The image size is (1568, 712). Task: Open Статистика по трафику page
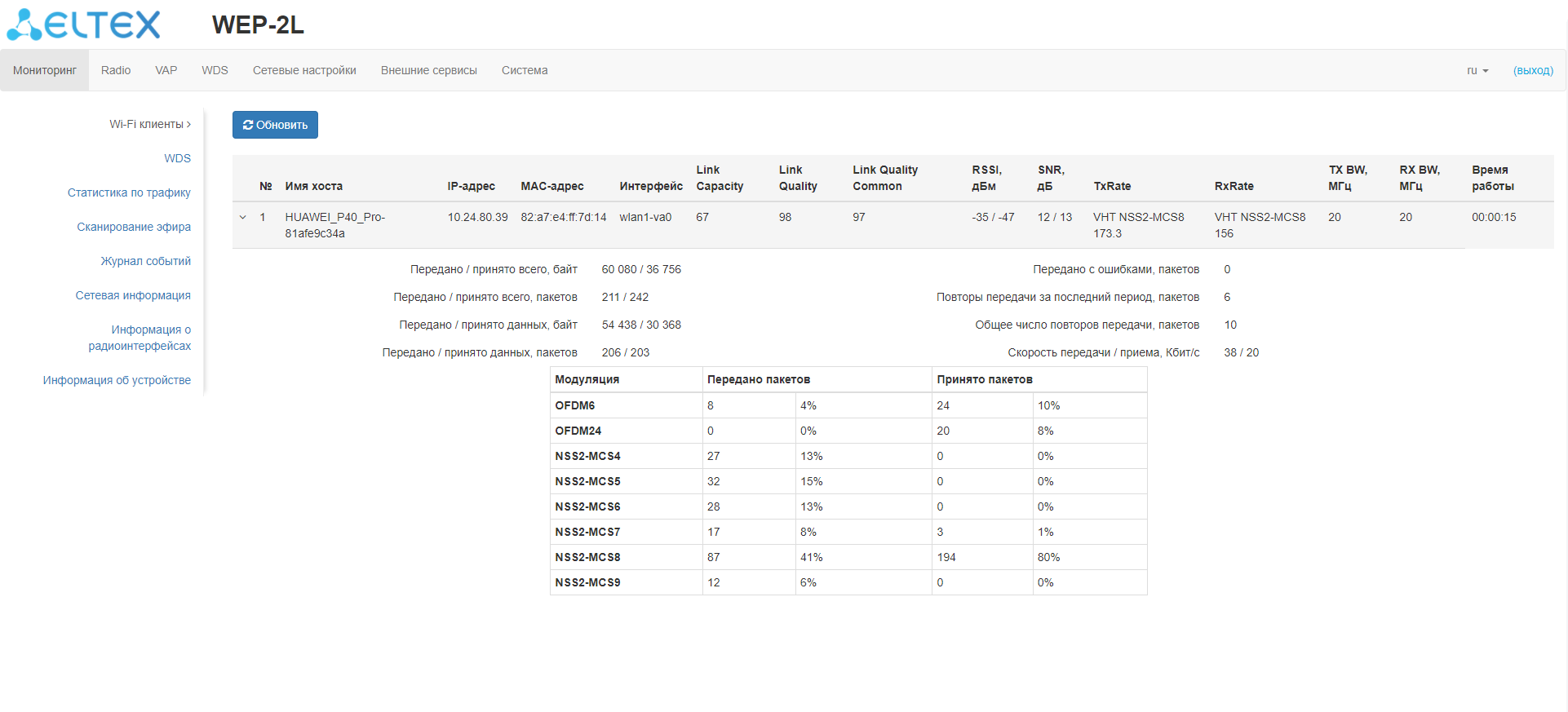[x=129, y=193]
